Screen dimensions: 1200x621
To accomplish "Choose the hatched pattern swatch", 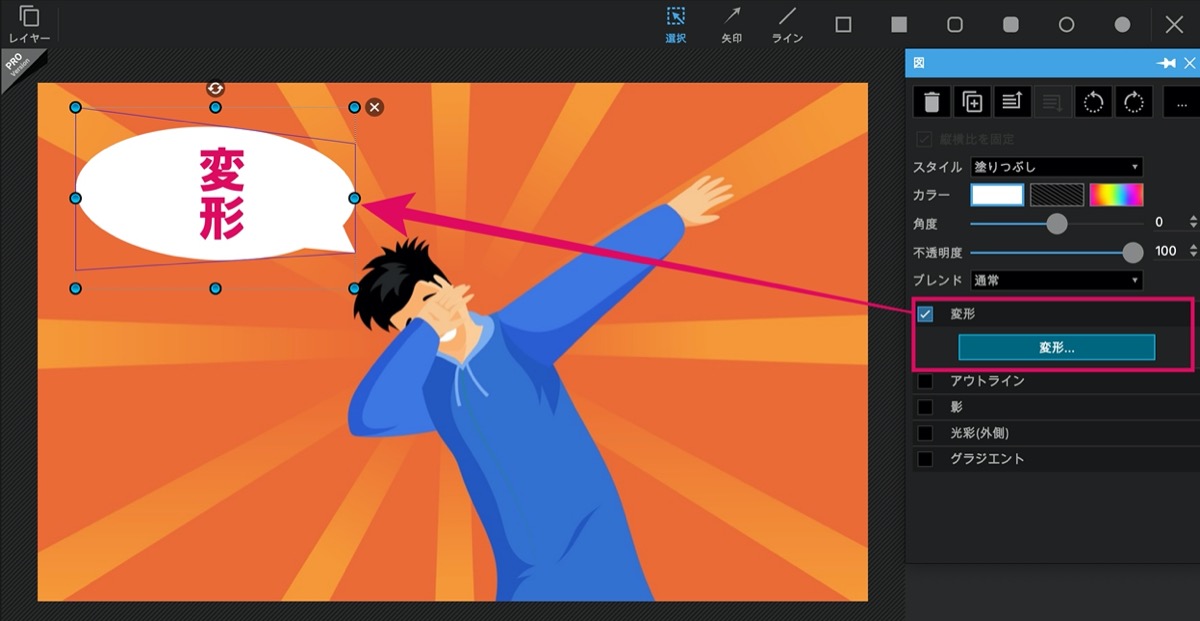I will click(x=1057, y=195).
